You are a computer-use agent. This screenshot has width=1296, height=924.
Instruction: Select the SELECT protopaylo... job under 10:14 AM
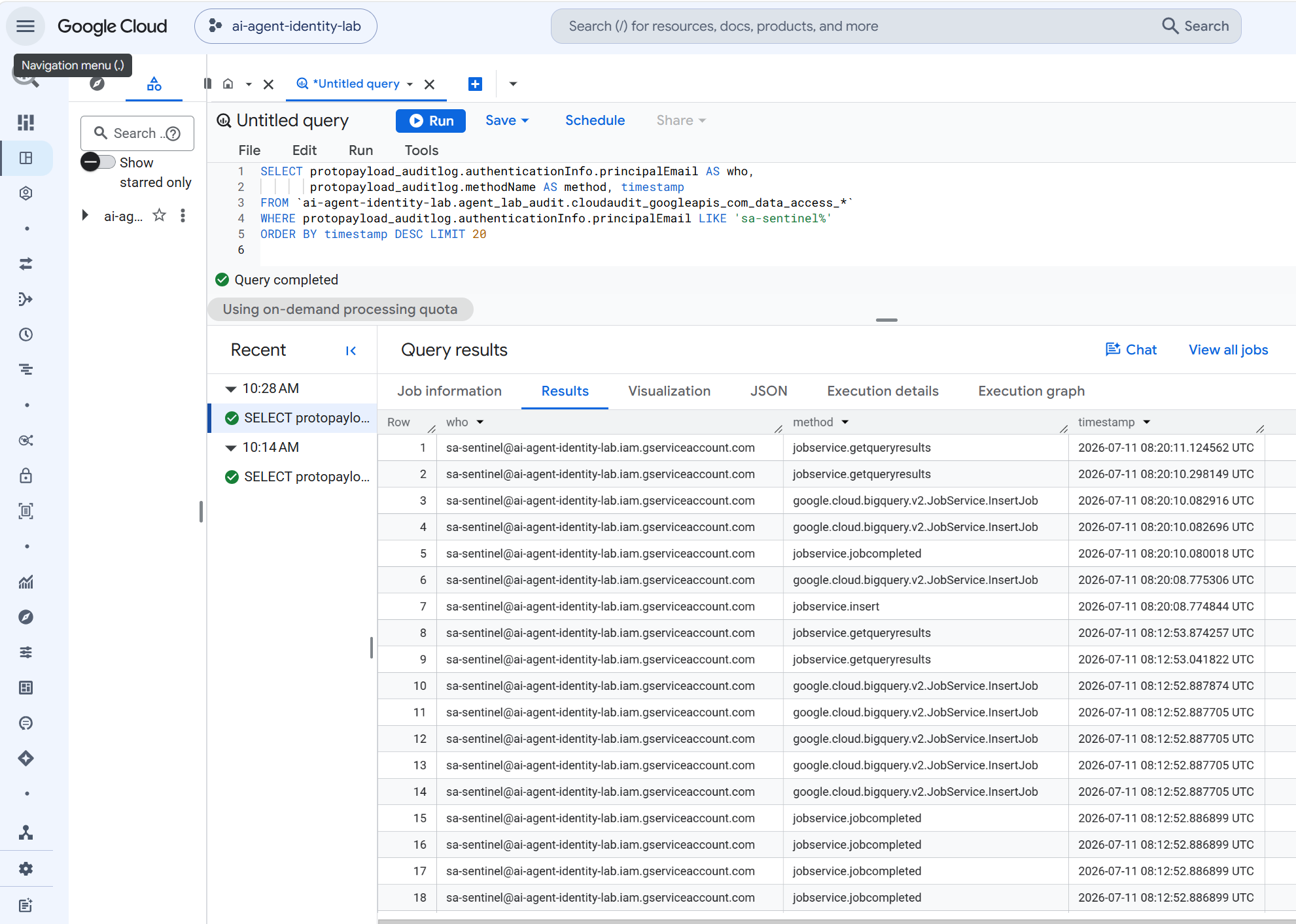pos(294,477)
